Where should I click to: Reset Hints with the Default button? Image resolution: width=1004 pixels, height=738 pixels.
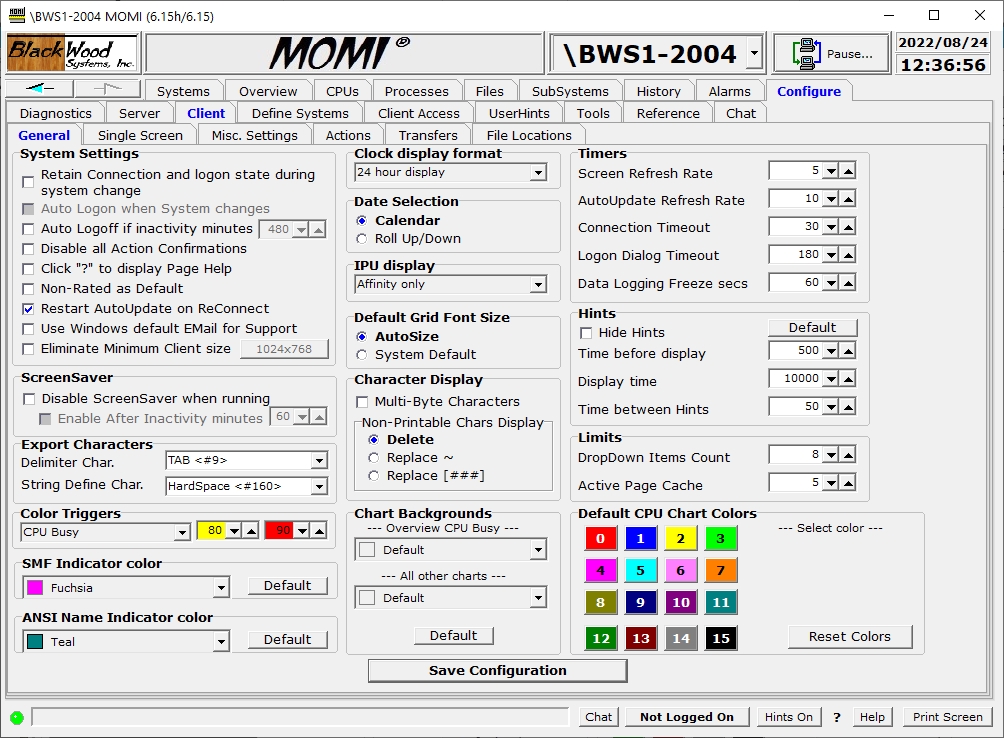(x=812, y=327)
